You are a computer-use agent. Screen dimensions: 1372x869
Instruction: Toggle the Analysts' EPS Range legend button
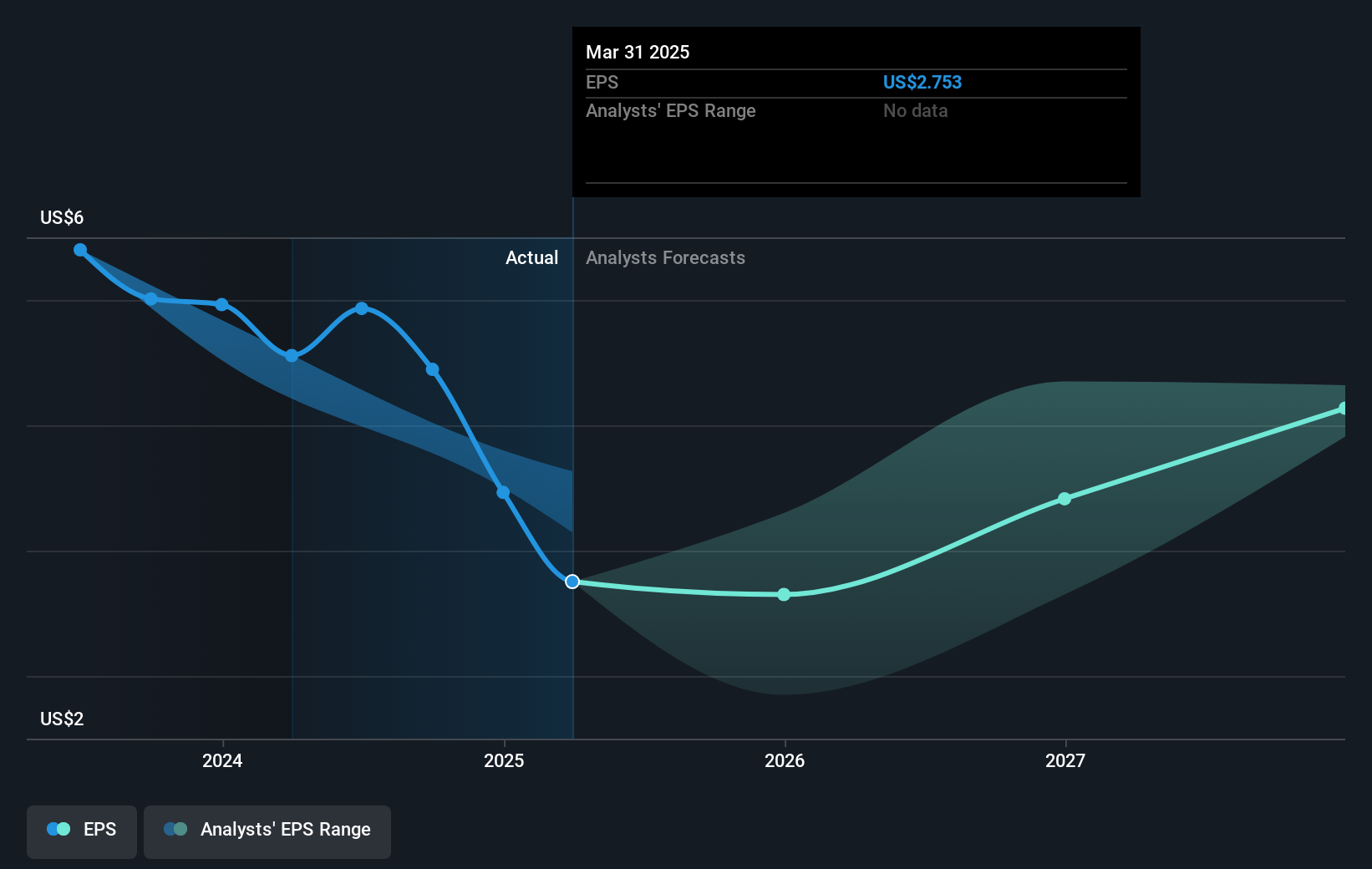267,831
